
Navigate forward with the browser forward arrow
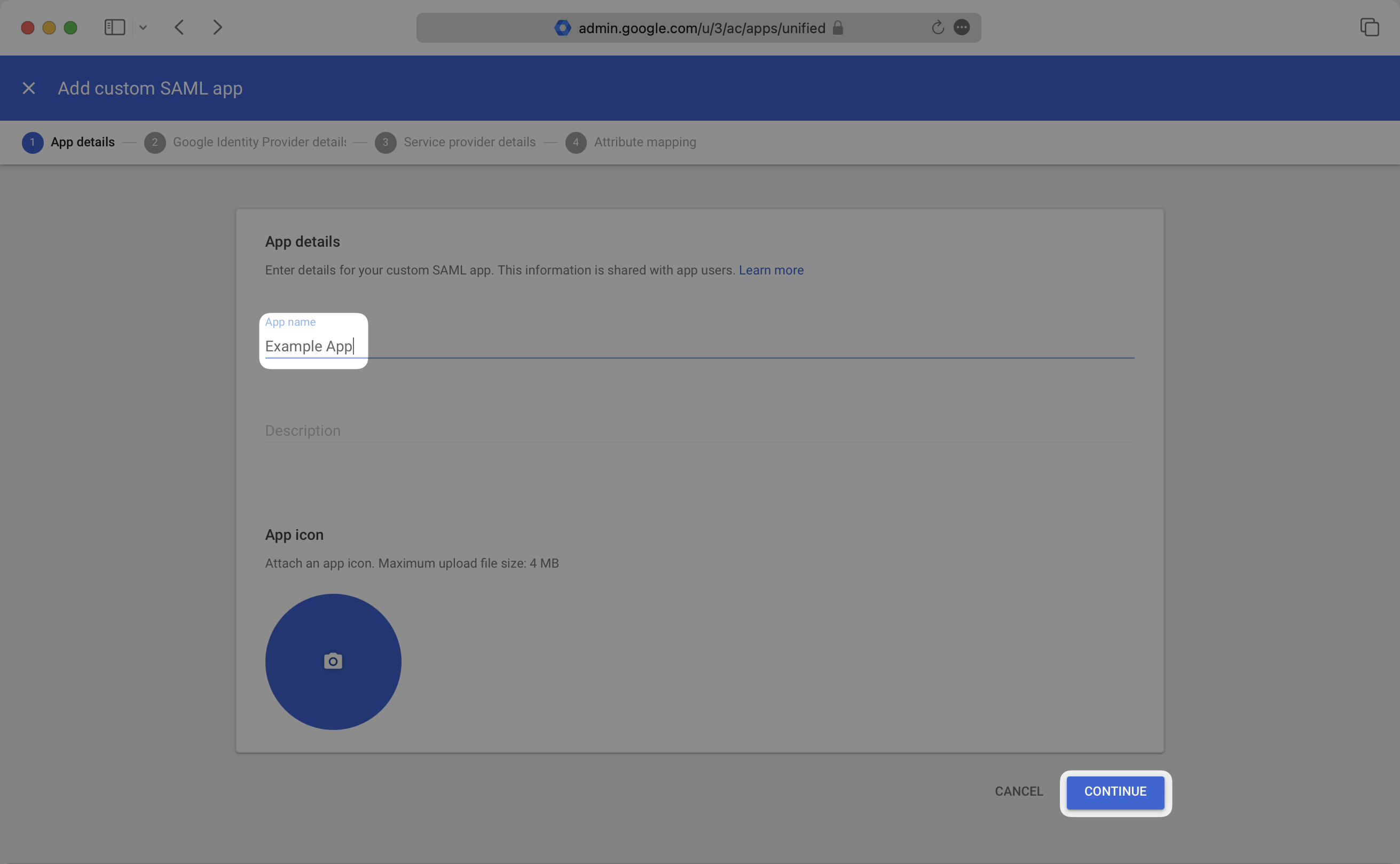tap(218, 27)
